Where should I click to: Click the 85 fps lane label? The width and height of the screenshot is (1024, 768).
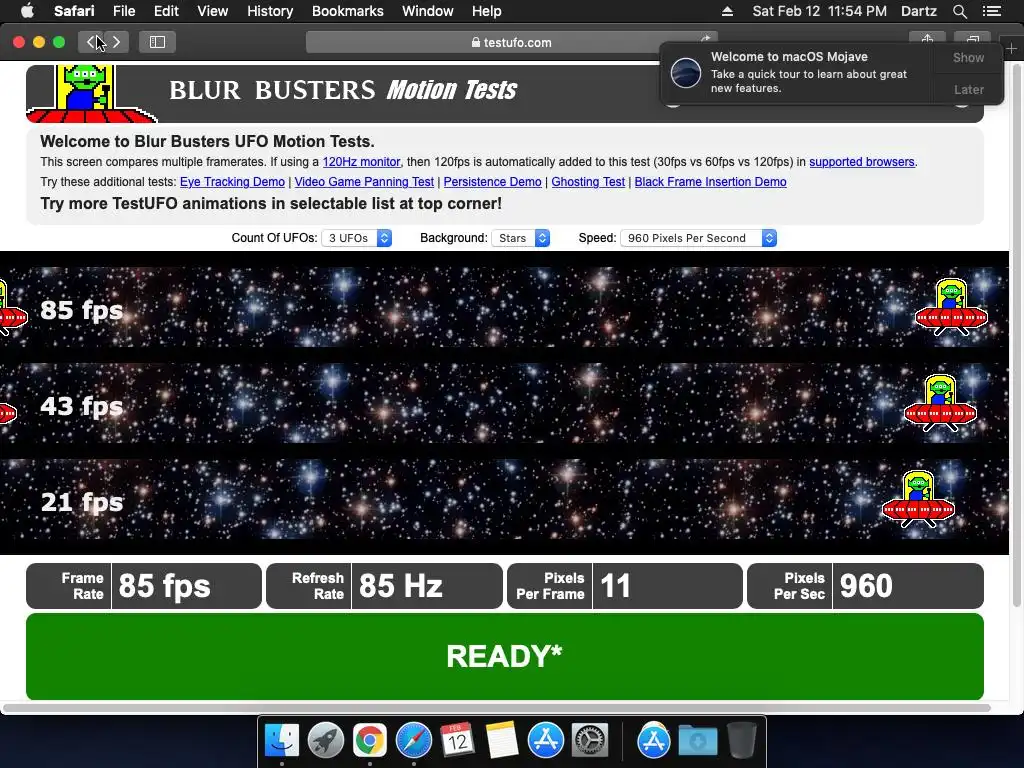(x=82, y=310)
